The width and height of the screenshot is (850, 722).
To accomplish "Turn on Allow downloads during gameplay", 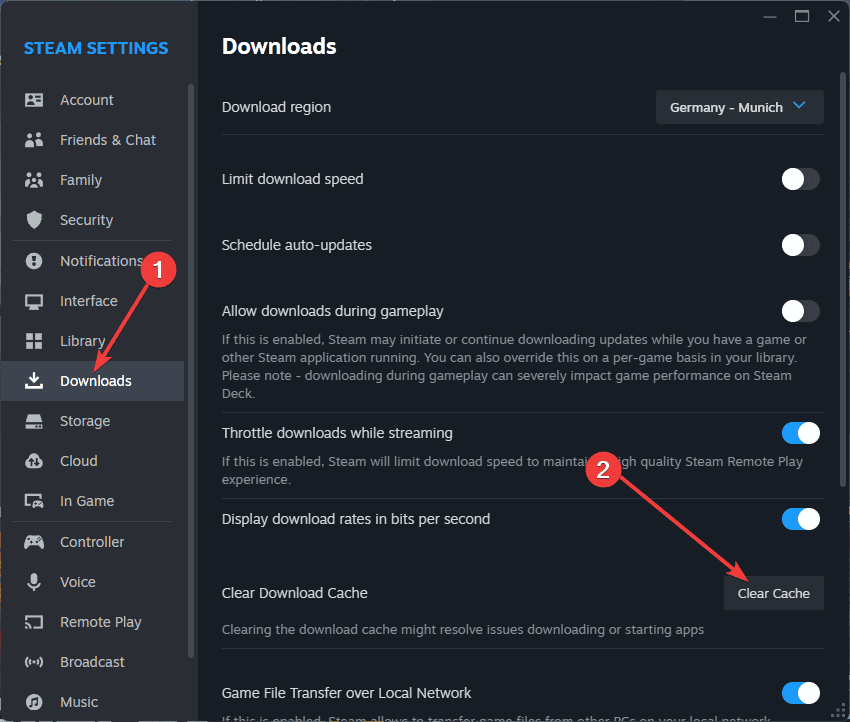I will tap(800, 311).
